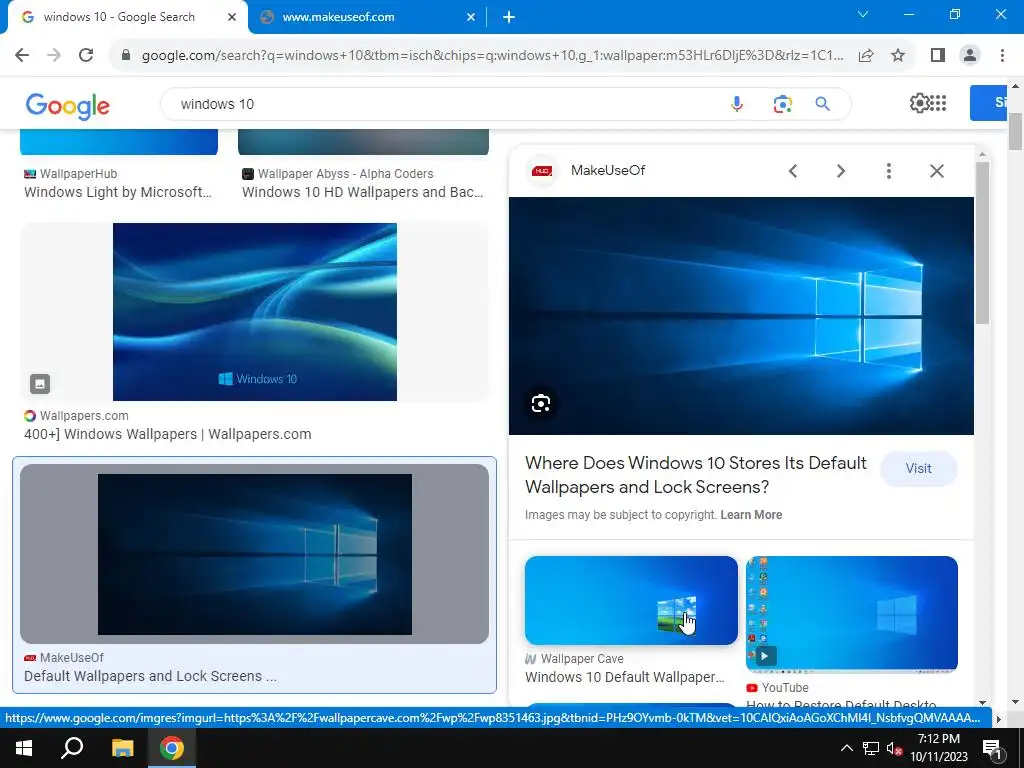The image size is (1024, 768).
Task: Open File Explorer from taskbar
Action: (x=122, y=748)
